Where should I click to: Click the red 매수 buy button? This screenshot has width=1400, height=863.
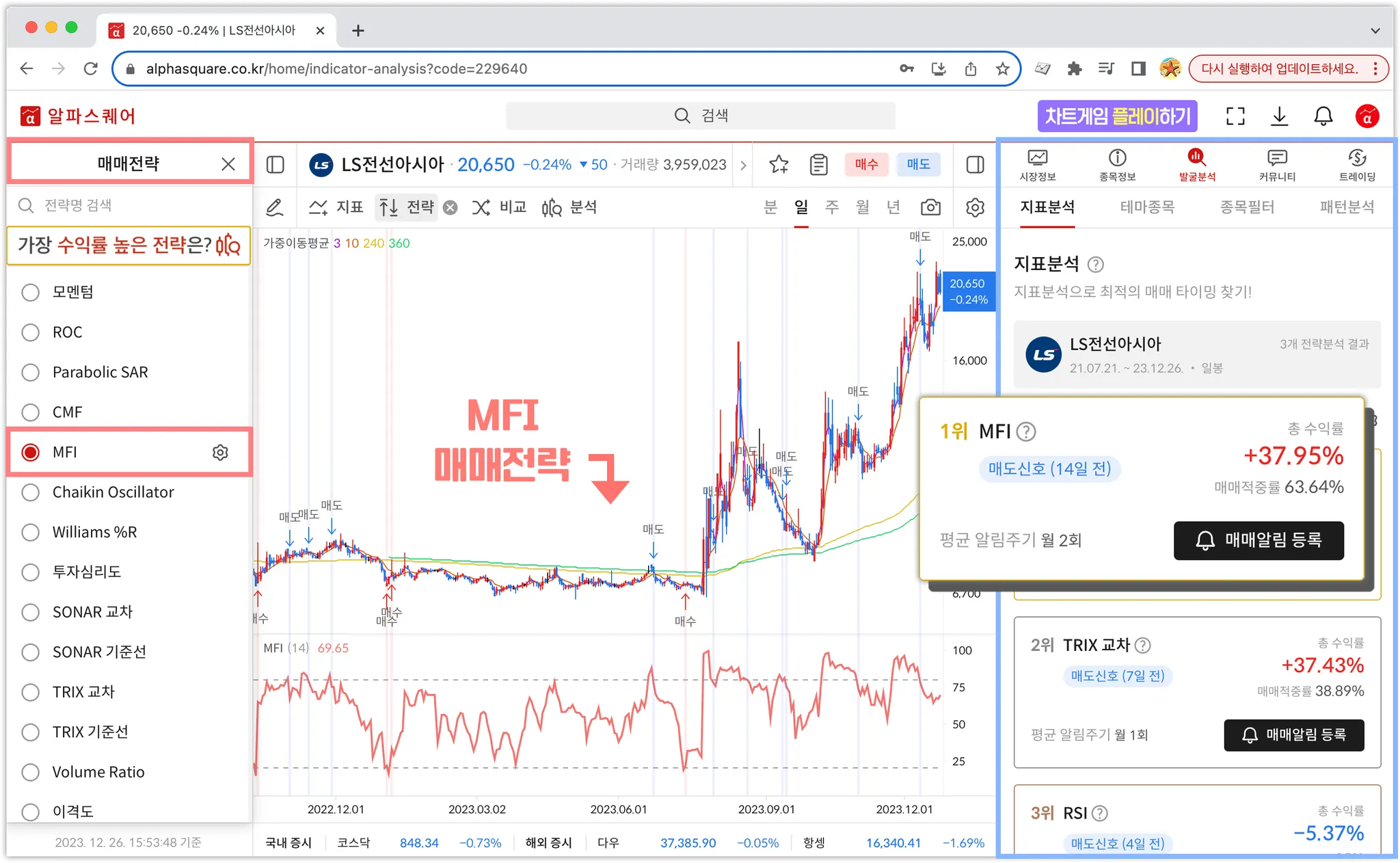pyautogui.click(x=866, y=164)
